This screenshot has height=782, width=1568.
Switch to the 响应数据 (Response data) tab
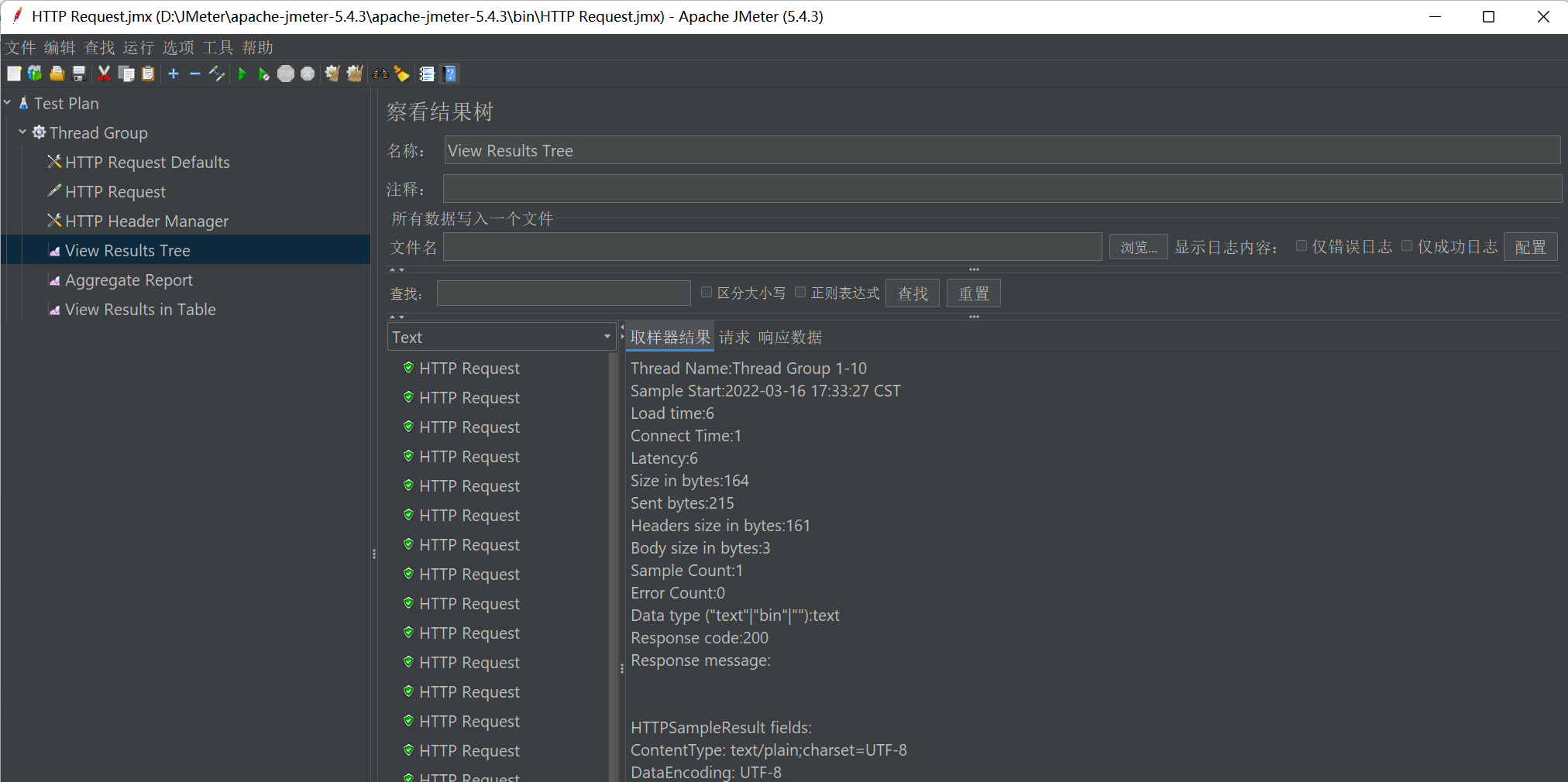[x=790, y=338]
